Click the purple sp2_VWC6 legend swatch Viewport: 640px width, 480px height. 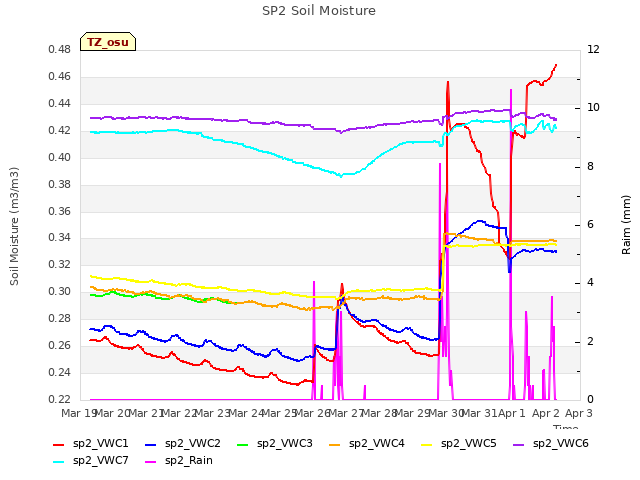[x=519, y=444]
